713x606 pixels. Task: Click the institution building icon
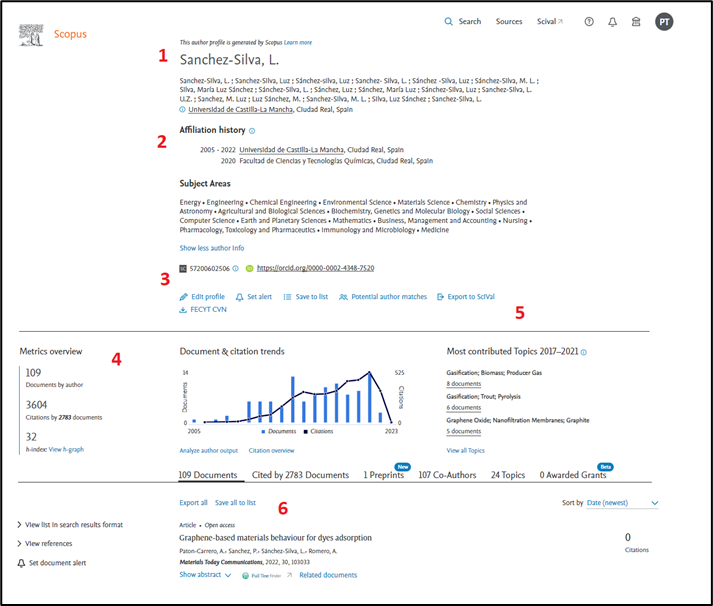click(637, 21)
